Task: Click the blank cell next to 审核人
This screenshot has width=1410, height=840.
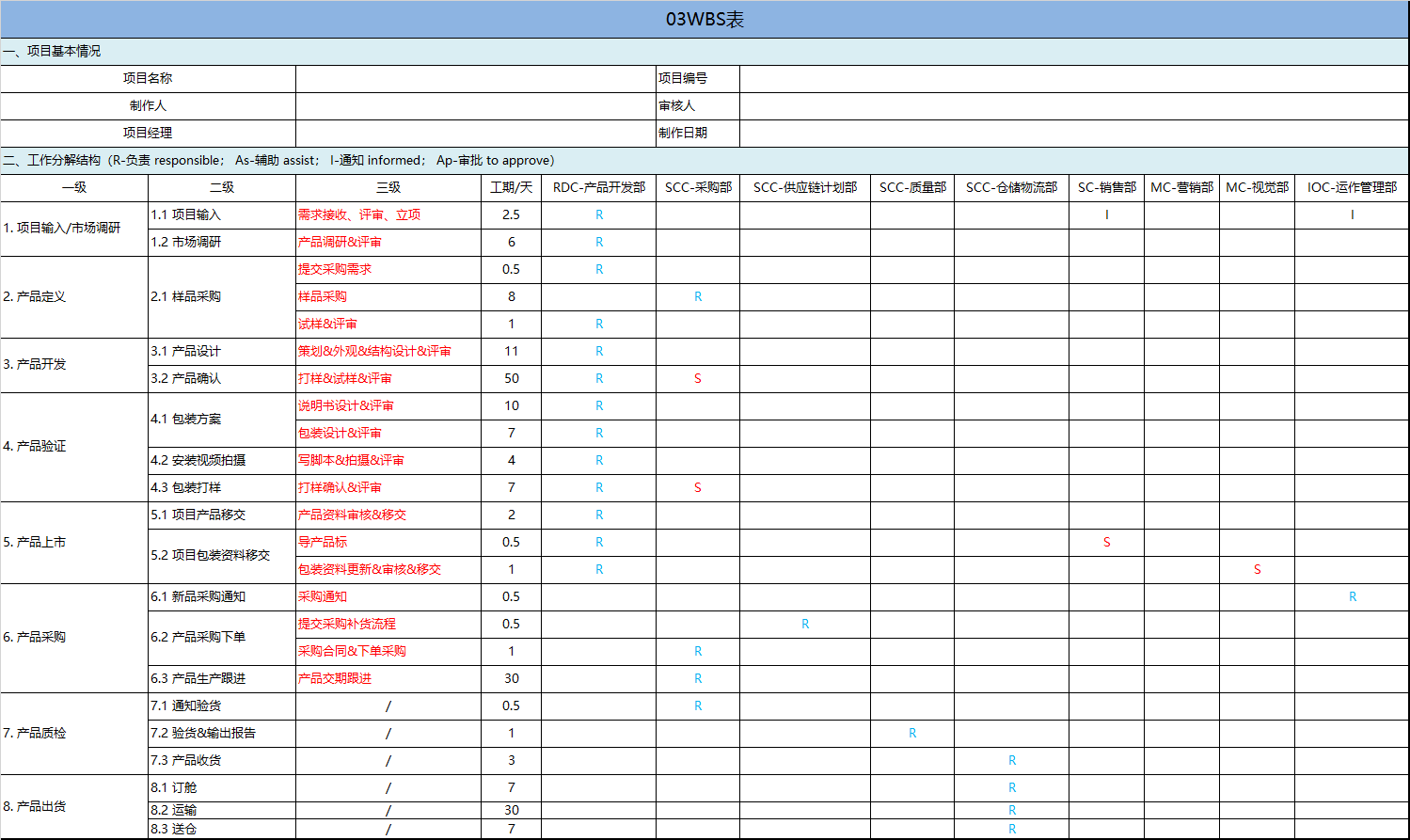Action: point(1073,106)
